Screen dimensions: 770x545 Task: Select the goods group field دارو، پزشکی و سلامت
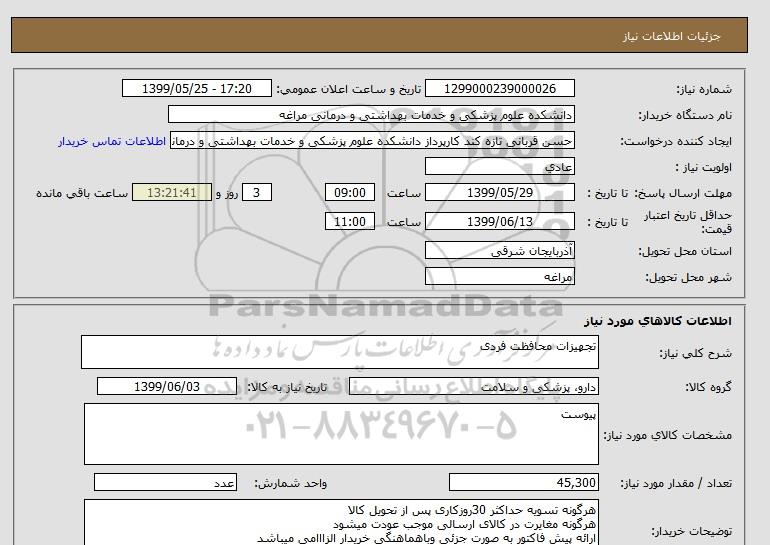pyautogui.click(x=473, y=386)
